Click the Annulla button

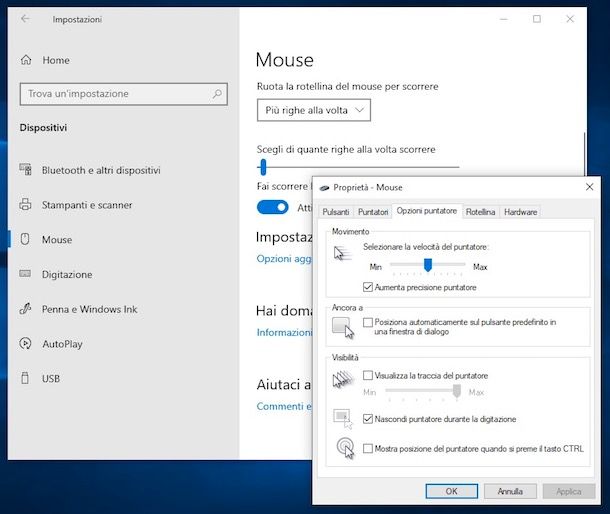510,491
